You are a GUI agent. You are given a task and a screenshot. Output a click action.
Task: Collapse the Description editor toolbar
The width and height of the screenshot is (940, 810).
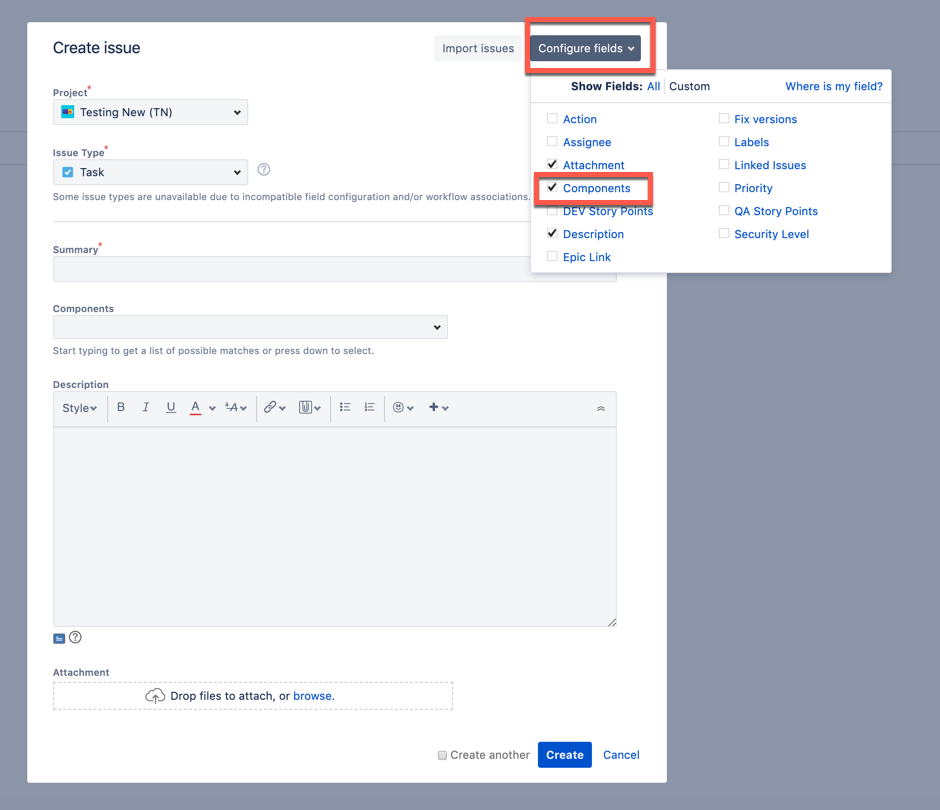click(x=601, y=408)
